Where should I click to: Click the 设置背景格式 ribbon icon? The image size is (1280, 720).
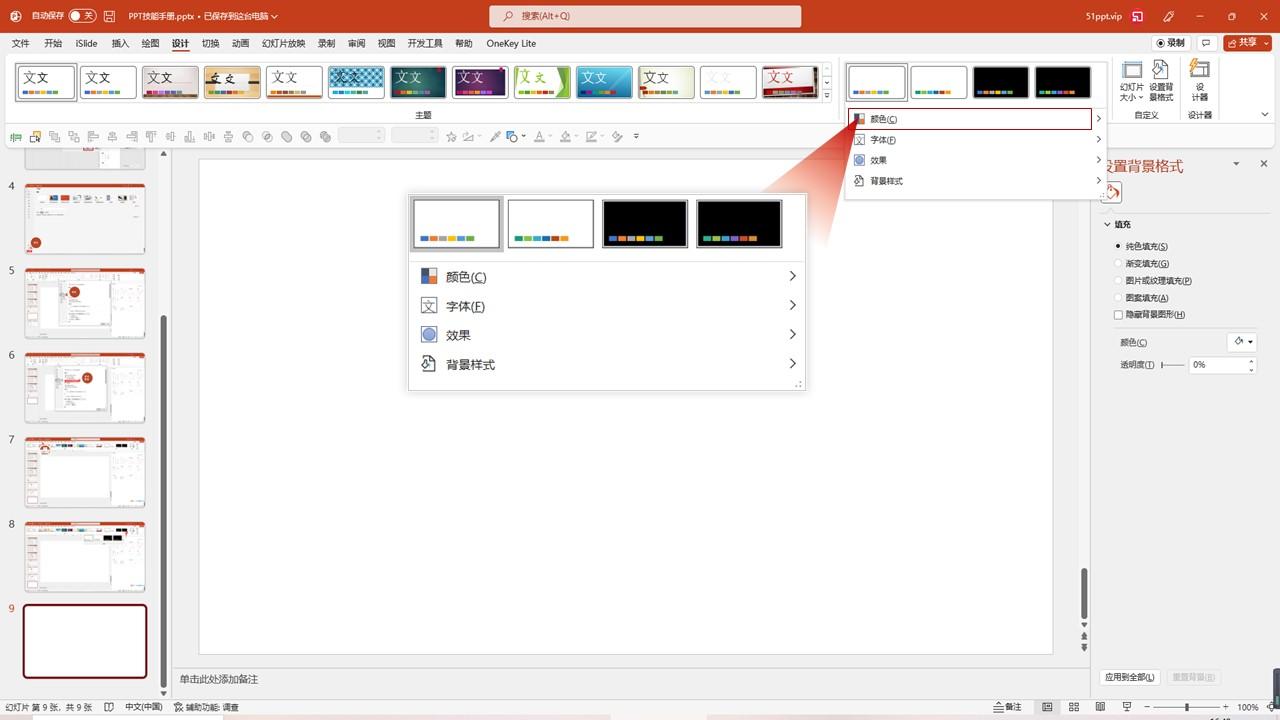tap(1161, 81)
